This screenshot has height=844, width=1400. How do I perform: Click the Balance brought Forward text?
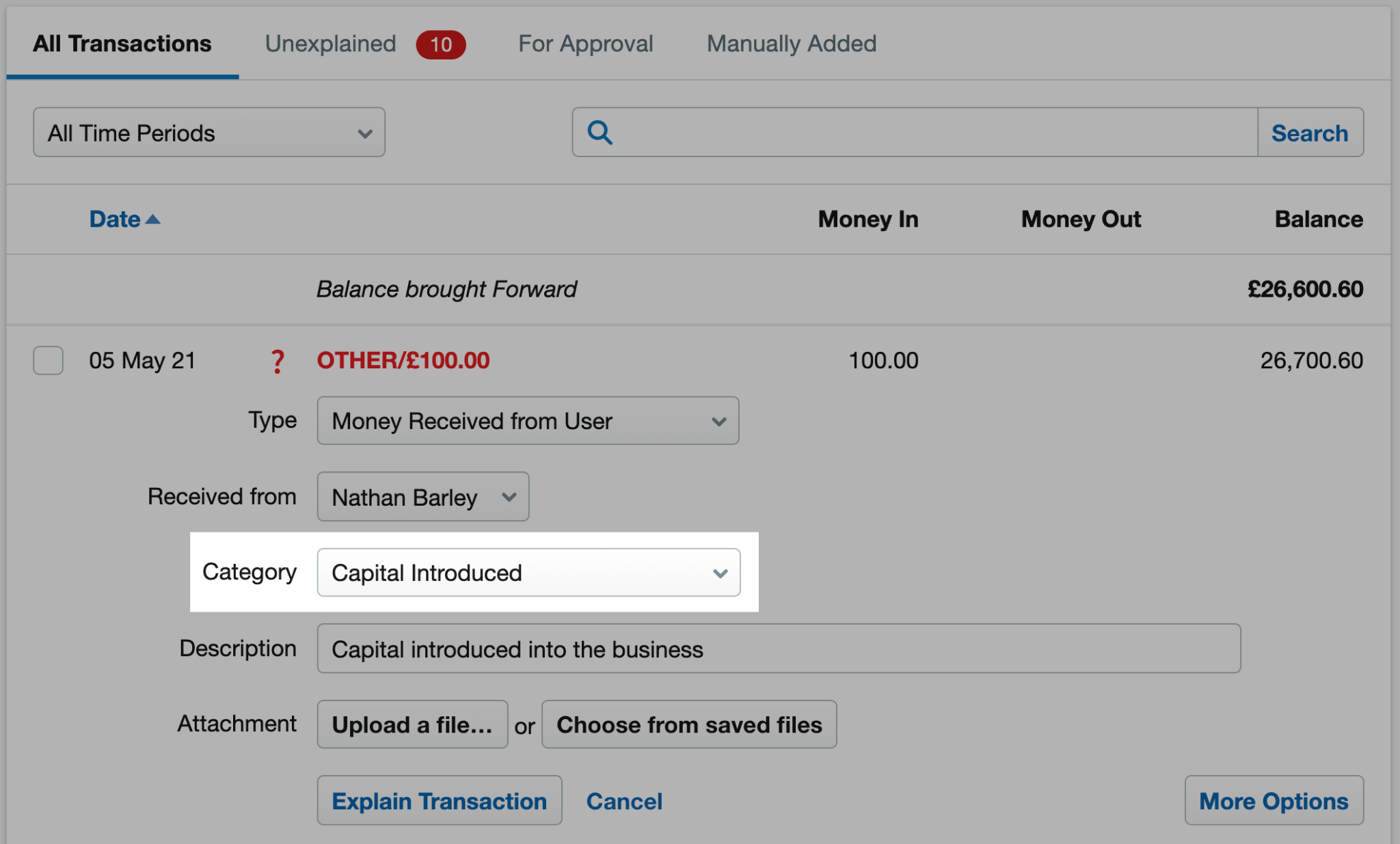pos(446,289)
